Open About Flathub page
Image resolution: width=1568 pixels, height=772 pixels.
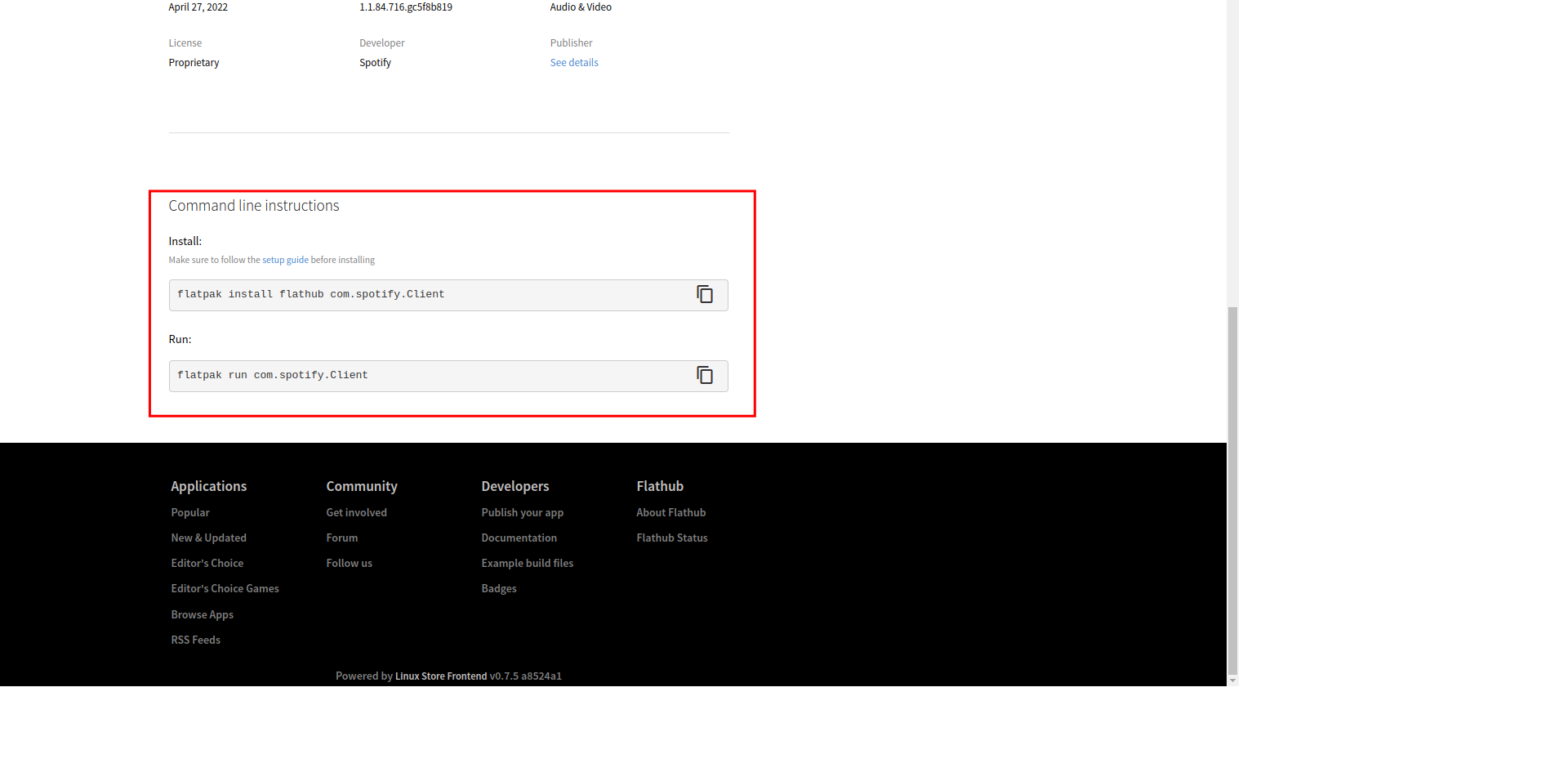[670, 512]
